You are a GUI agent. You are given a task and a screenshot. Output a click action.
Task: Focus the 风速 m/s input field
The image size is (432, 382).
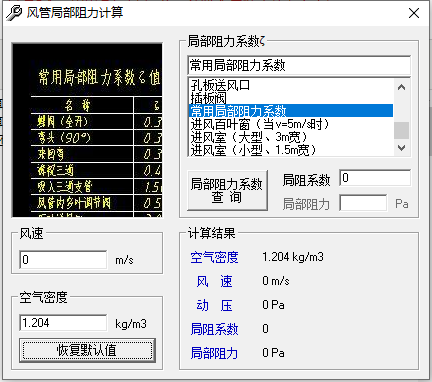point(63,260)
